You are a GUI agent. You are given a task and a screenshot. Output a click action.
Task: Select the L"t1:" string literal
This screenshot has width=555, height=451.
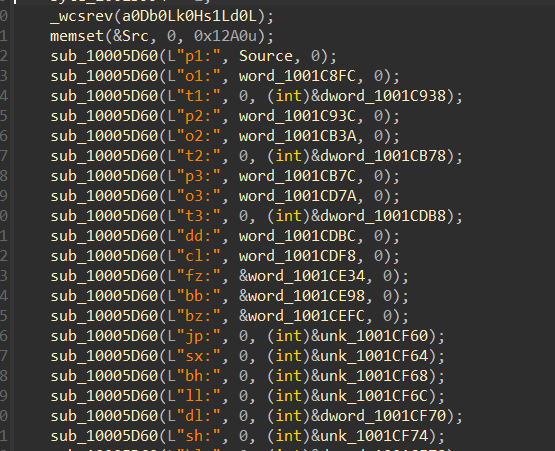(x=194, y=96)
